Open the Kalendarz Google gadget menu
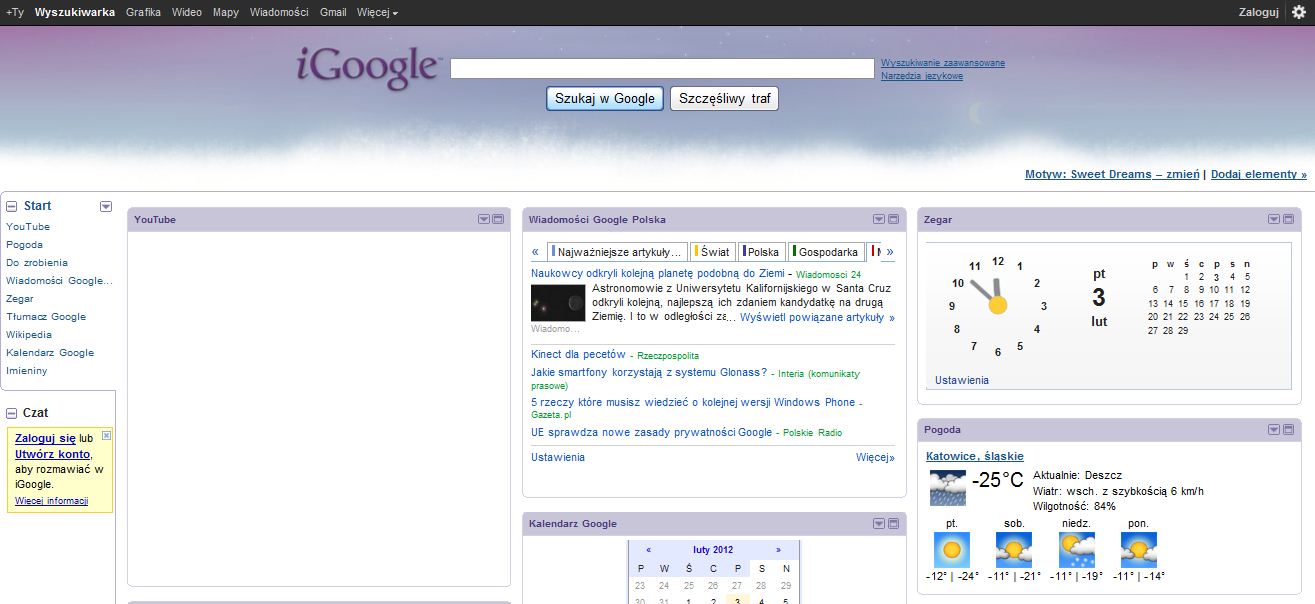 click(x=879, y=523)
